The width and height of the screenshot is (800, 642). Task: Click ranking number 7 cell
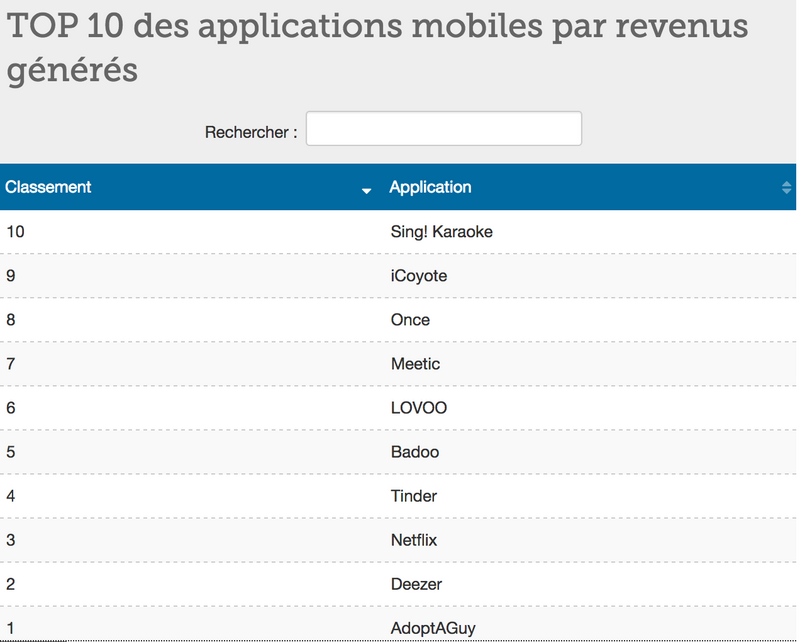pyautogui.click(x=192, y=364)
